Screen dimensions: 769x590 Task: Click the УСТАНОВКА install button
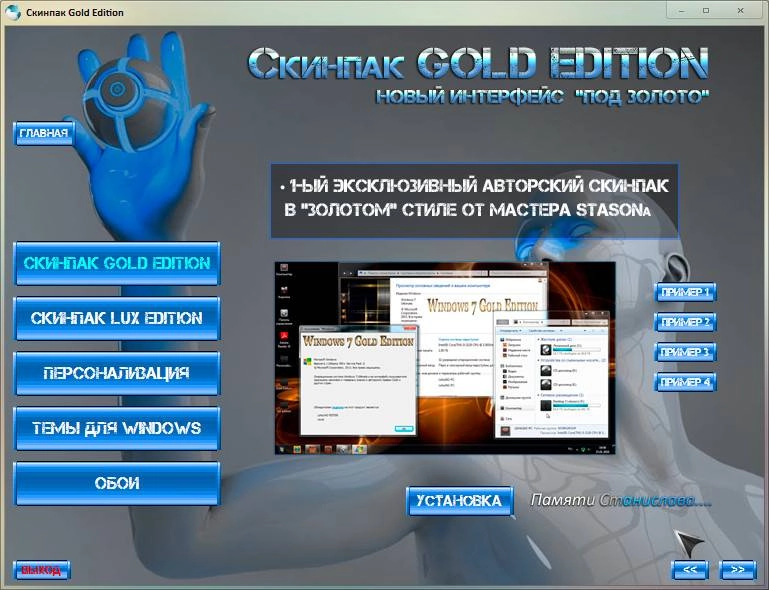coord(460,501)
